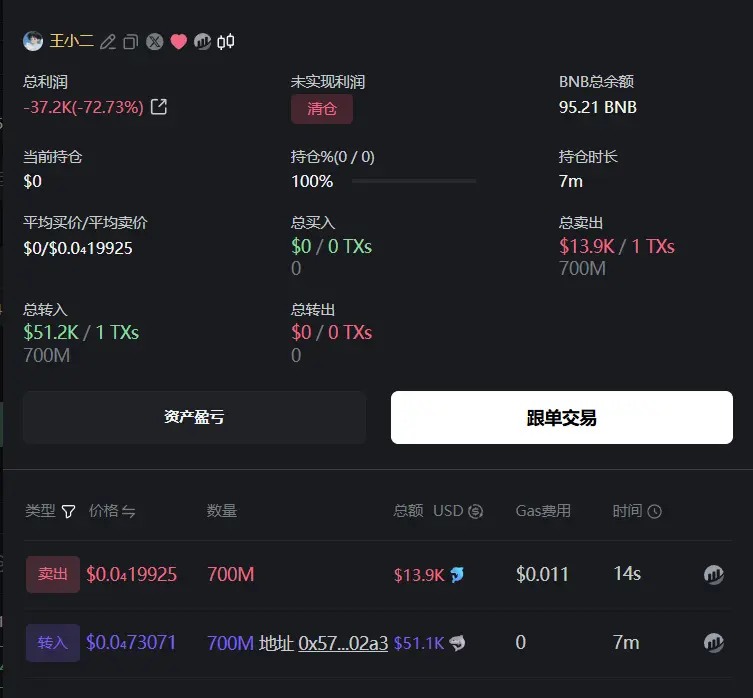Click the 7m holding duration value
Image resolution: width=753 pixels, height=698 pixels.
[x=571, y=182]
